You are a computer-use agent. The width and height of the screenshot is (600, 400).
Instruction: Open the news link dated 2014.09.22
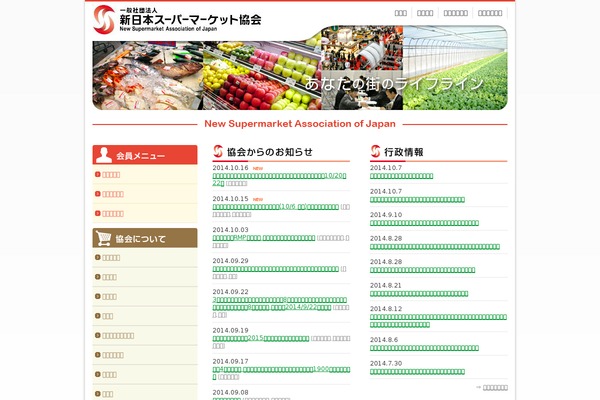pos(280,304)
